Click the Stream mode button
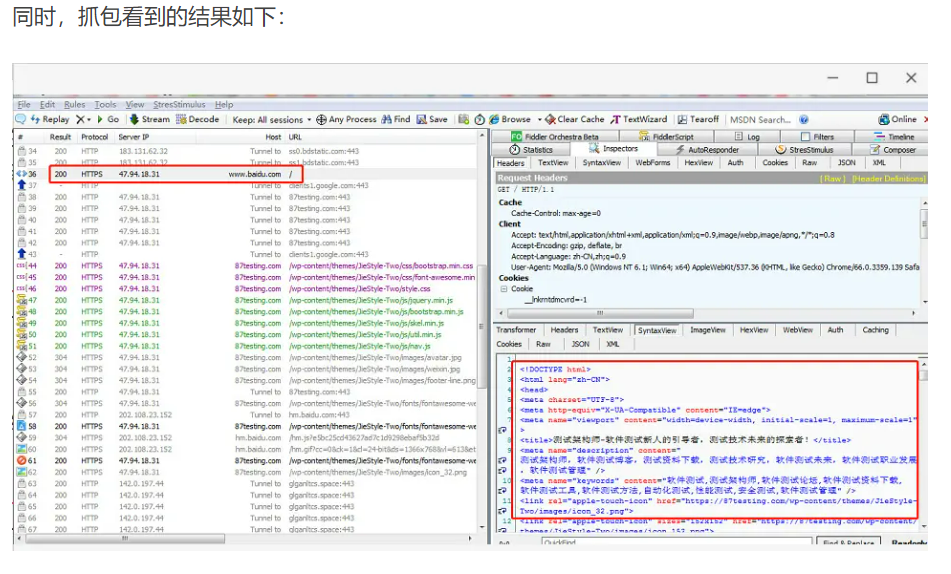The height and width of the screenshot is (574, 951). click(x=148, y=119)
